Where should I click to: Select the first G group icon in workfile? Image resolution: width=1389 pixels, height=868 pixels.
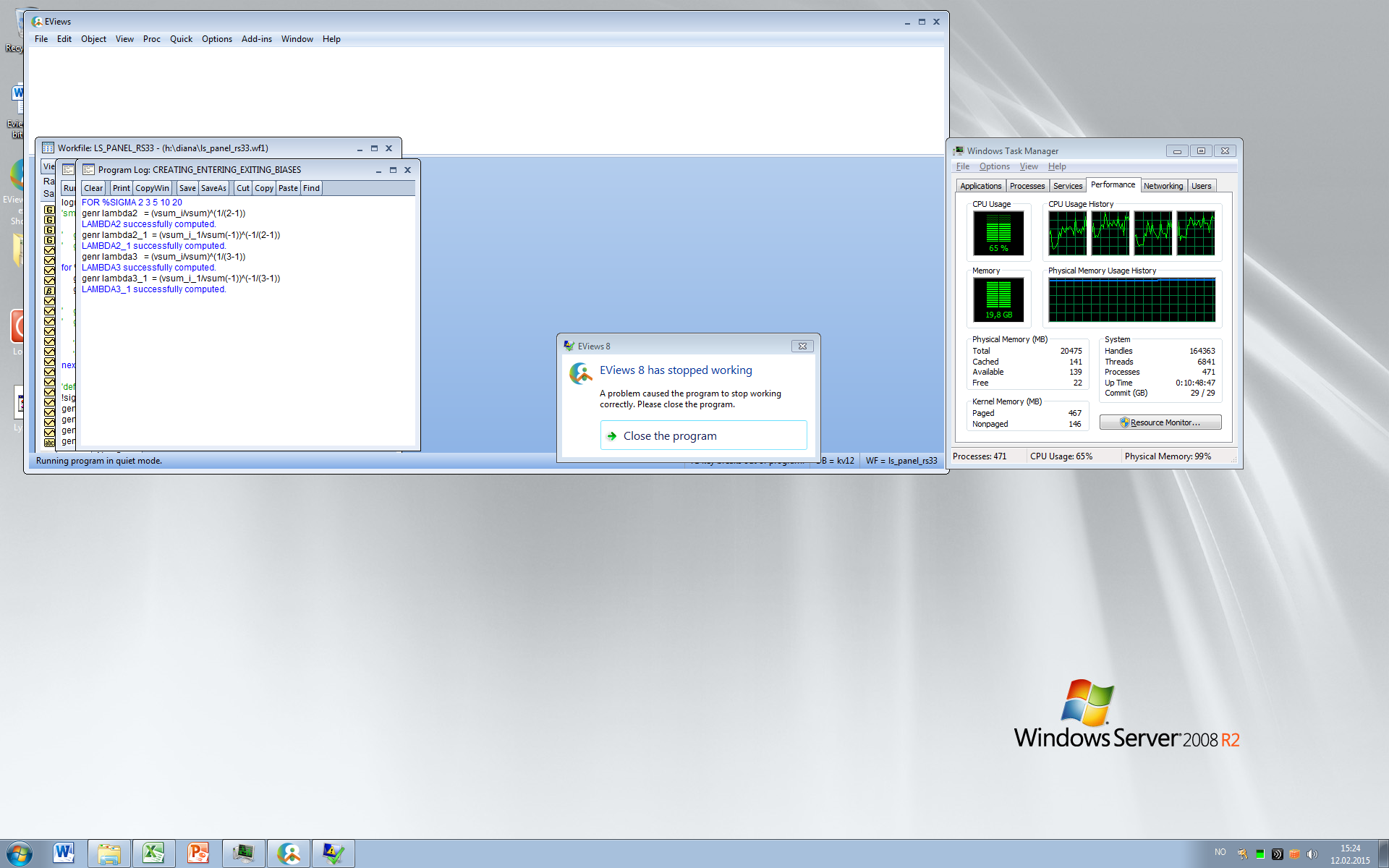click(x=49, y=210)
